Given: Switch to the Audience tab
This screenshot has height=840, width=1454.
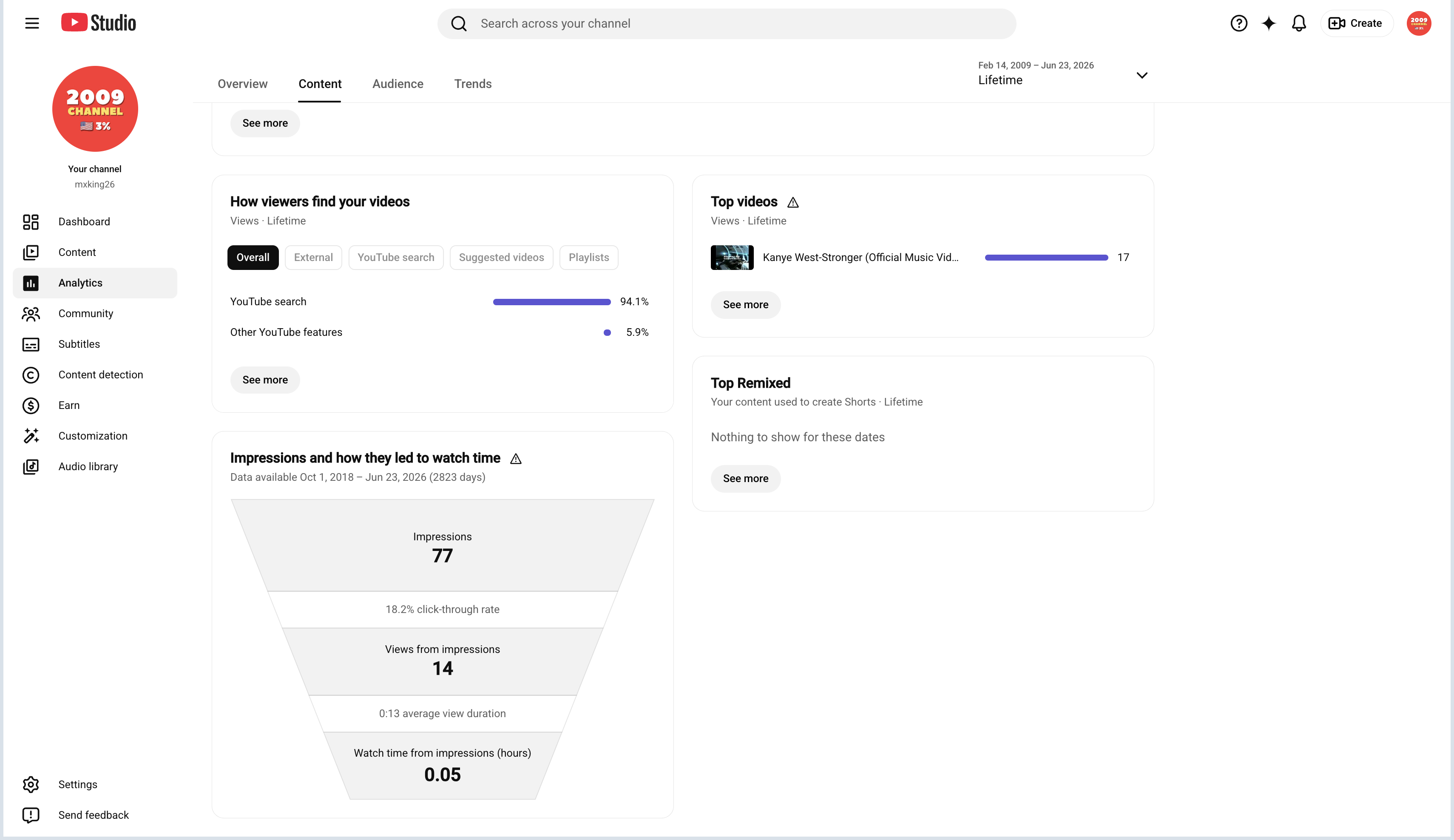Looking at the screenshot, I should (398, 84).
